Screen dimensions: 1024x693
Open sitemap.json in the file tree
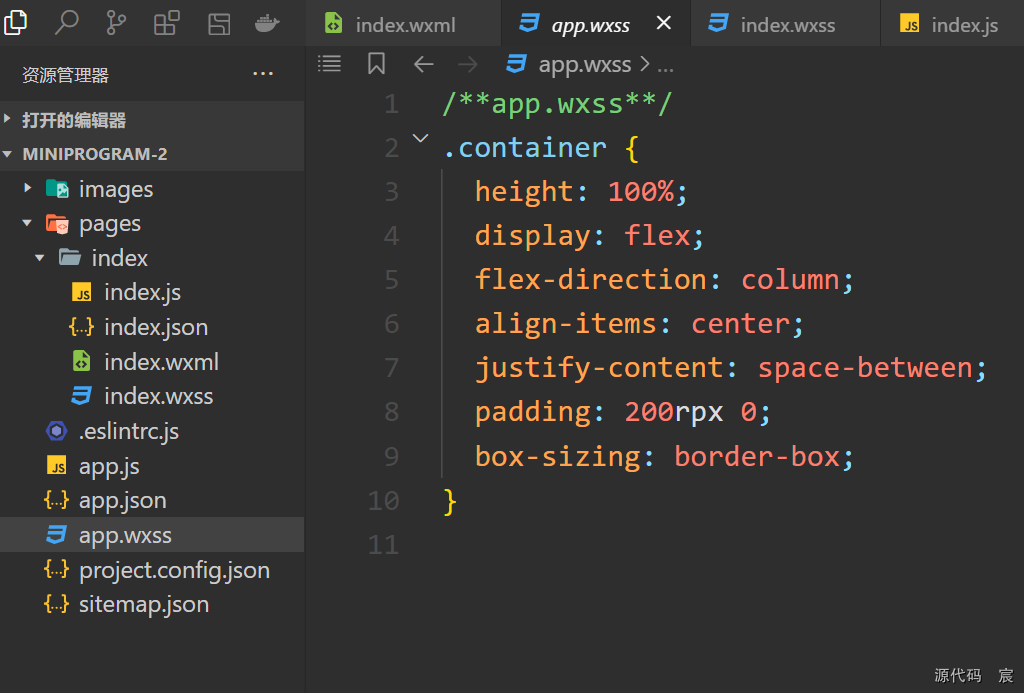[152, 604]
